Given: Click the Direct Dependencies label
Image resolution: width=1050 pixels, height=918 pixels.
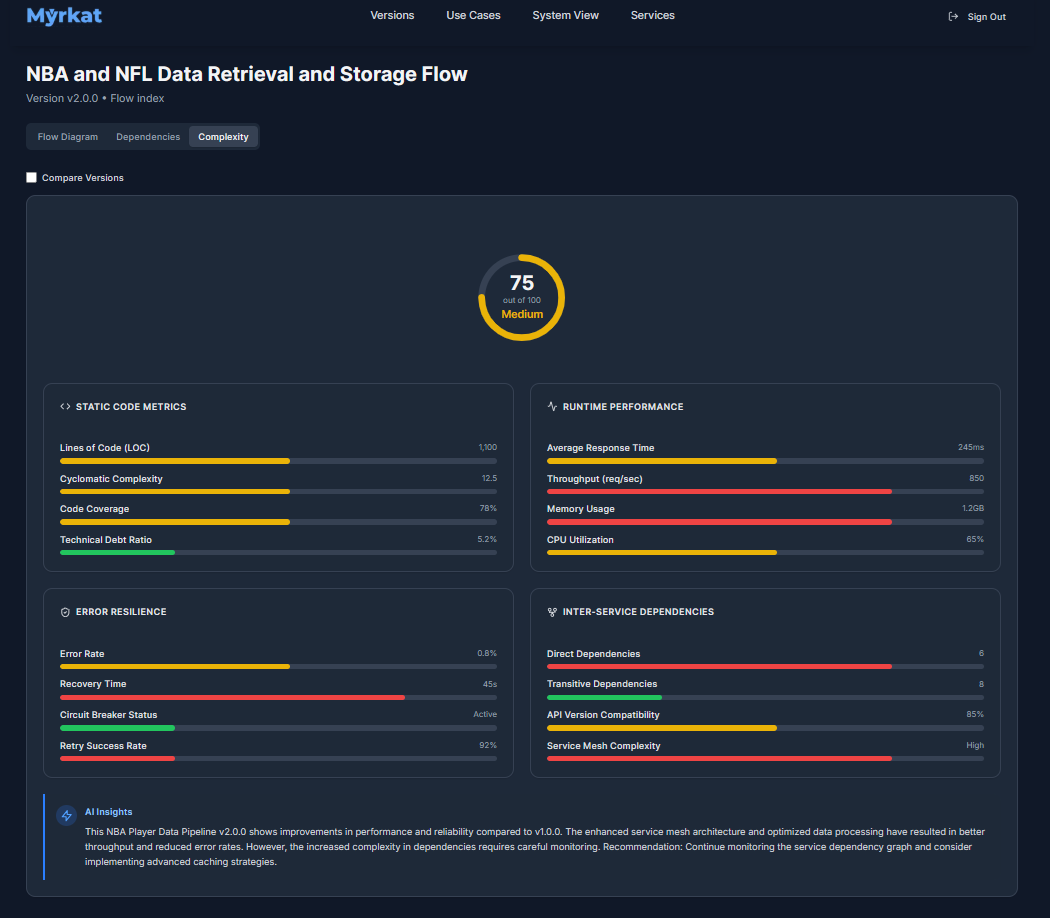Looking at the screenshot, I should coord(593,654).
